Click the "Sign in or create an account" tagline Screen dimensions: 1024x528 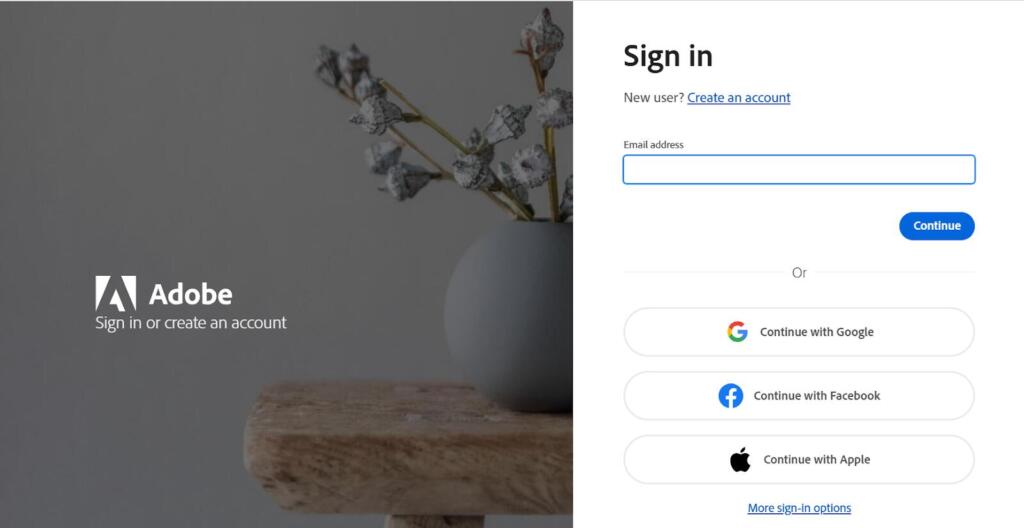[x=191, y=323]
